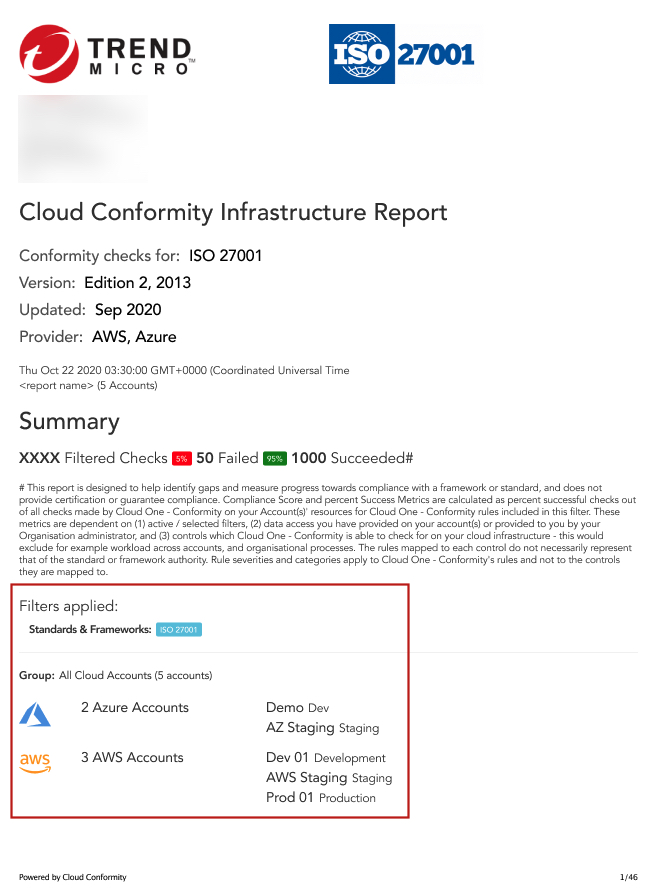
Task: Click the disclaimer paragraph starting '# This report'
Action: click(x=328, y=530)
